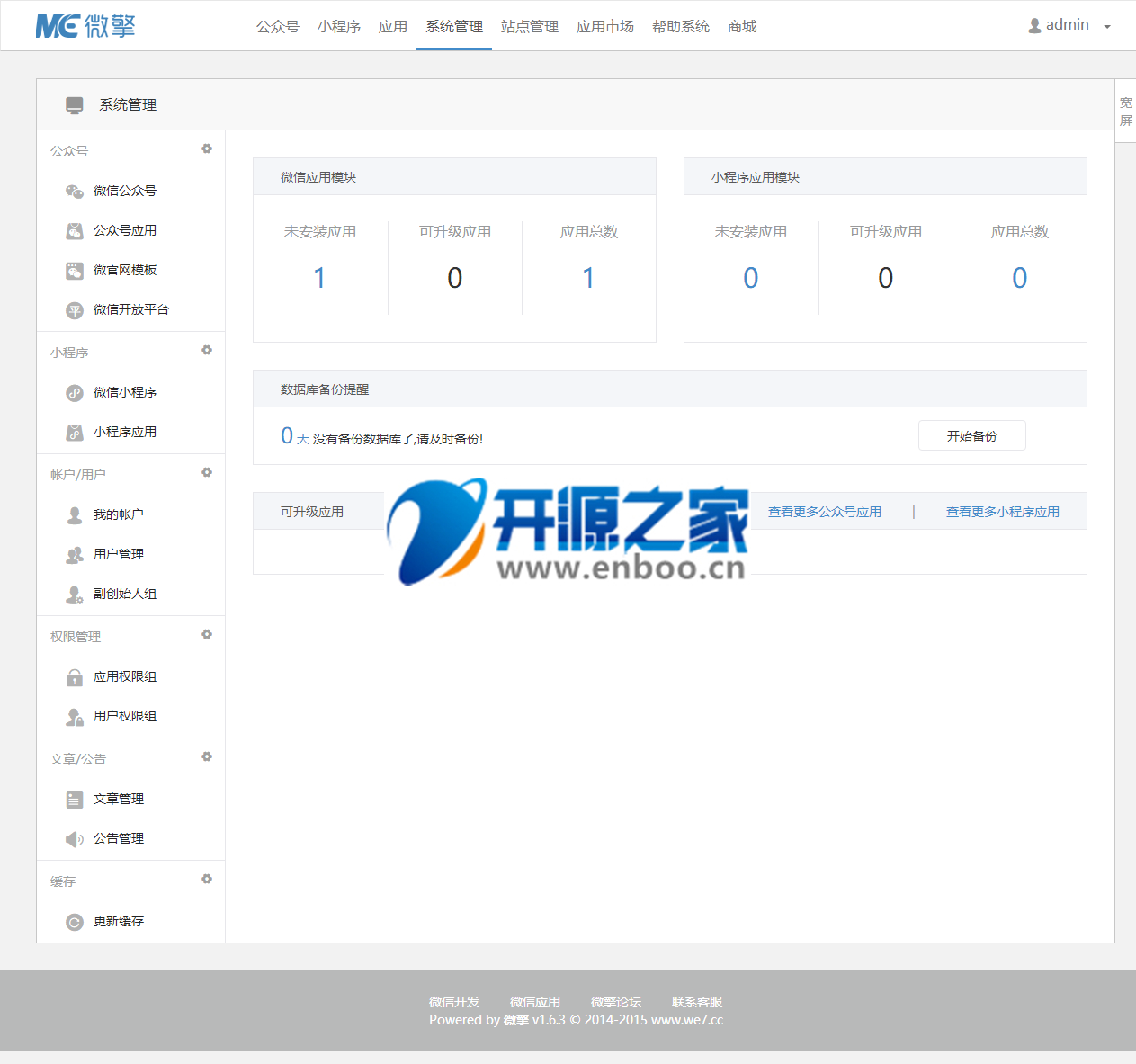
Task: Click the www.we7.cc footer link
Action: (x=687, y=1020)
